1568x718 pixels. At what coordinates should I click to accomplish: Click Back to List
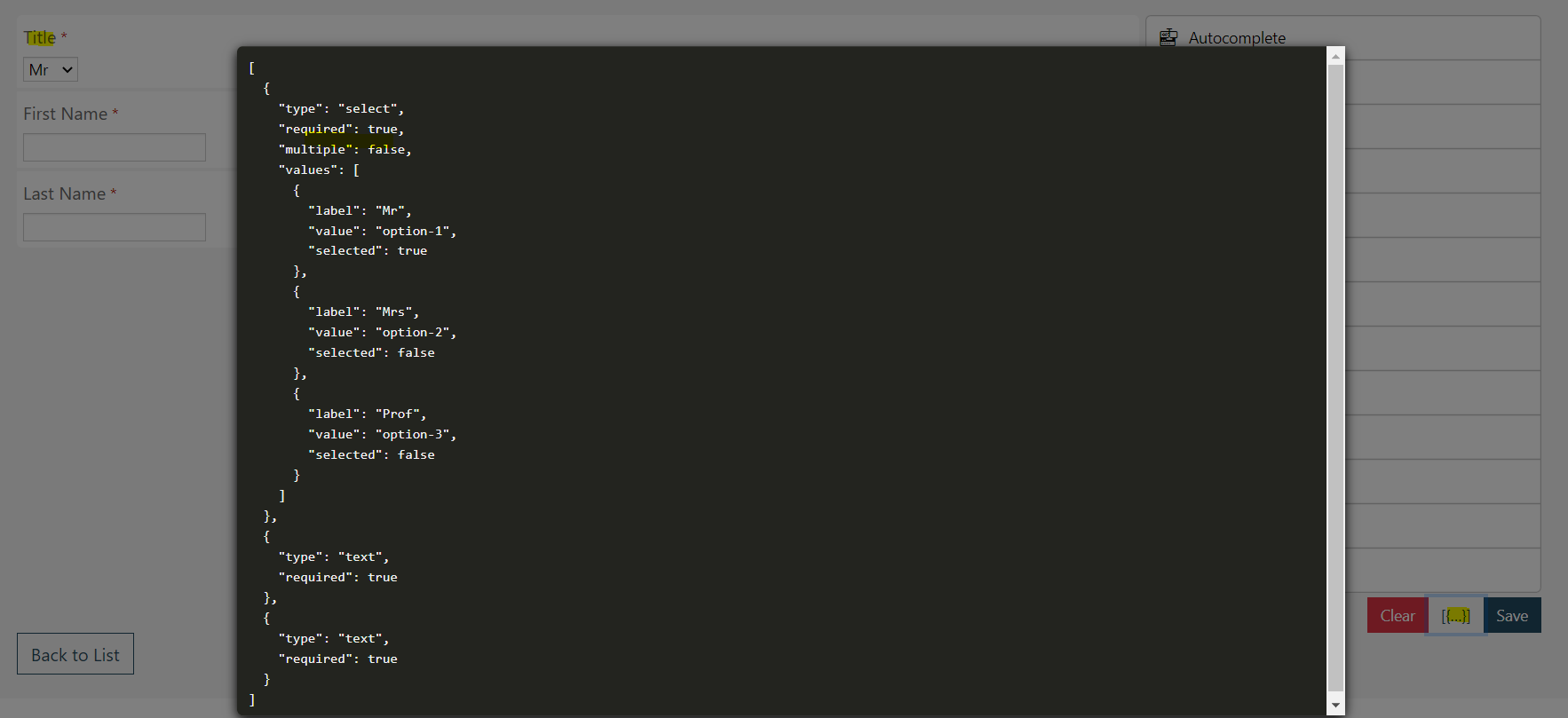click(x=75, y=654)
